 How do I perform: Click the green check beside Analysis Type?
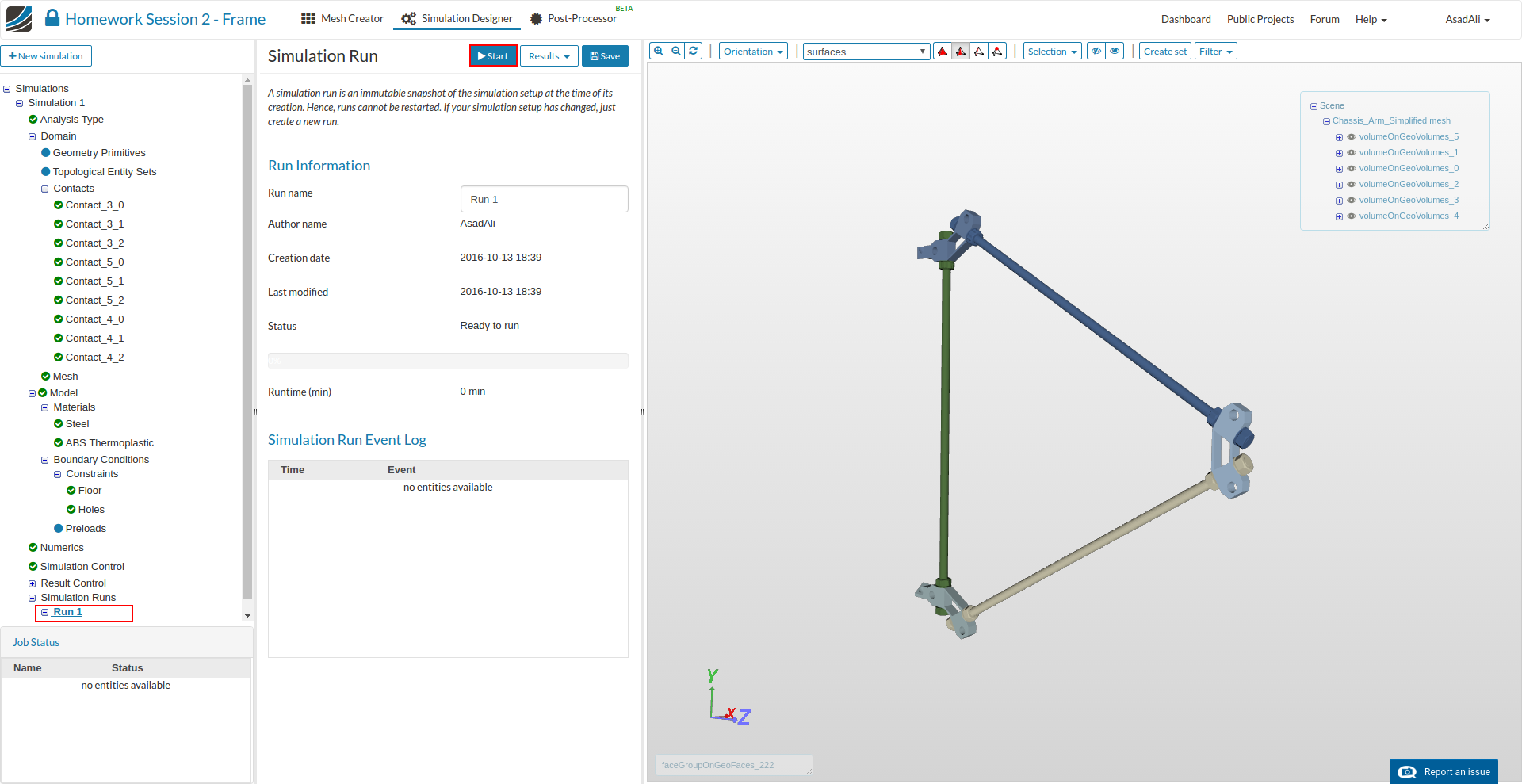tap(33, 120)
